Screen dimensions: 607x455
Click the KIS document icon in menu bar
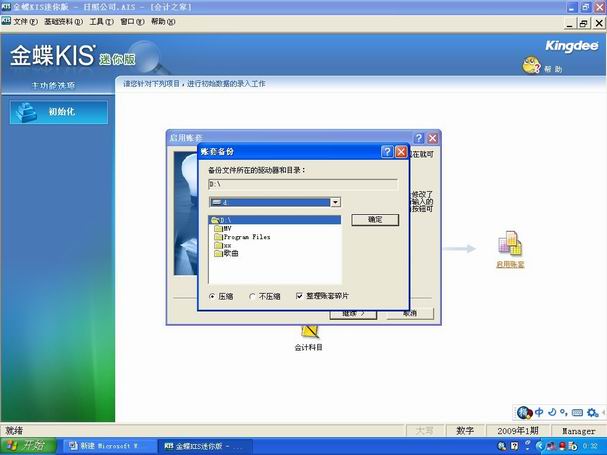pyautogui.click(x=6, y=21)
